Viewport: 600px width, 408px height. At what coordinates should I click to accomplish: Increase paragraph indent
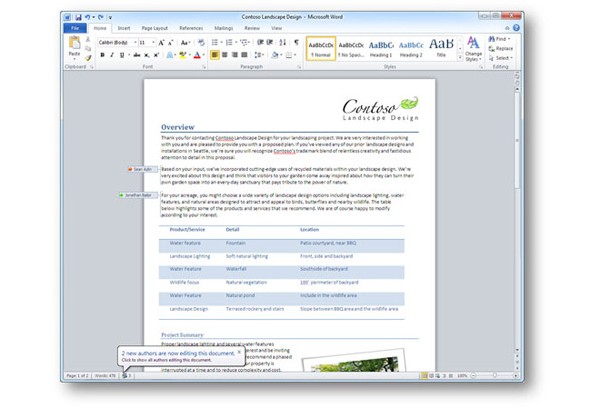(x=270, y=42)
